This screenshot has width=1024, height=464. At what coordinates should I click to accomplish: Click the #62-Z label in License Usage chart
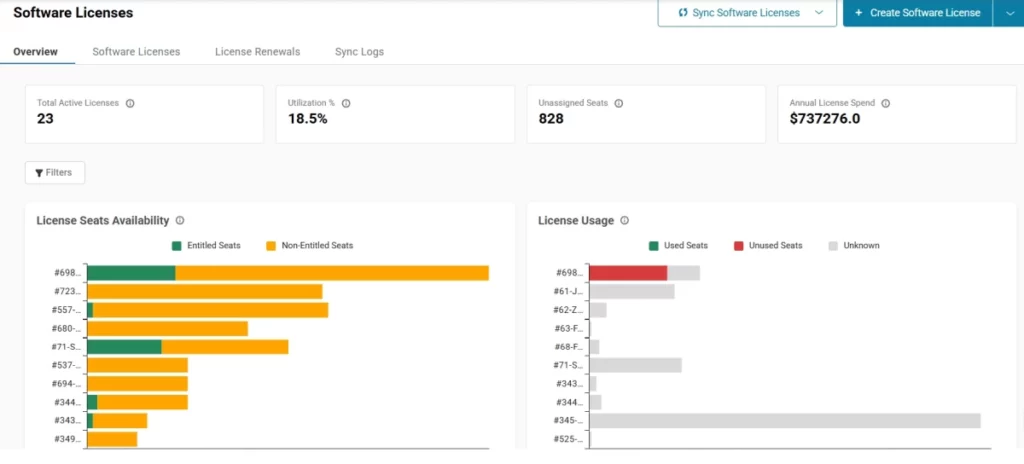568,310
